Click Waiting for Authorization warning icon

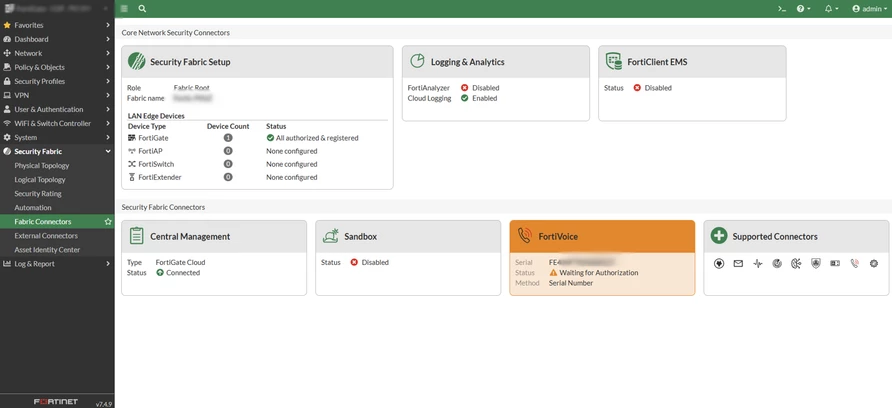pyautogui.click(x=554, y=273)
